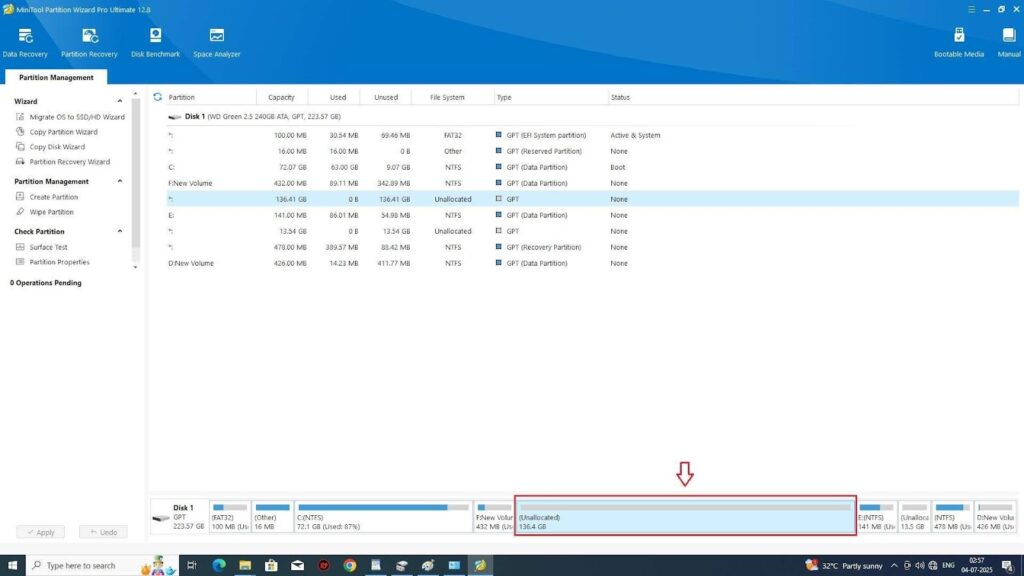Image resolution: width=1024 pixels, height=576 pixels.
Task: Click Create Partition in the sidebar
Action: pyautogui.click(x=53, y=197)
